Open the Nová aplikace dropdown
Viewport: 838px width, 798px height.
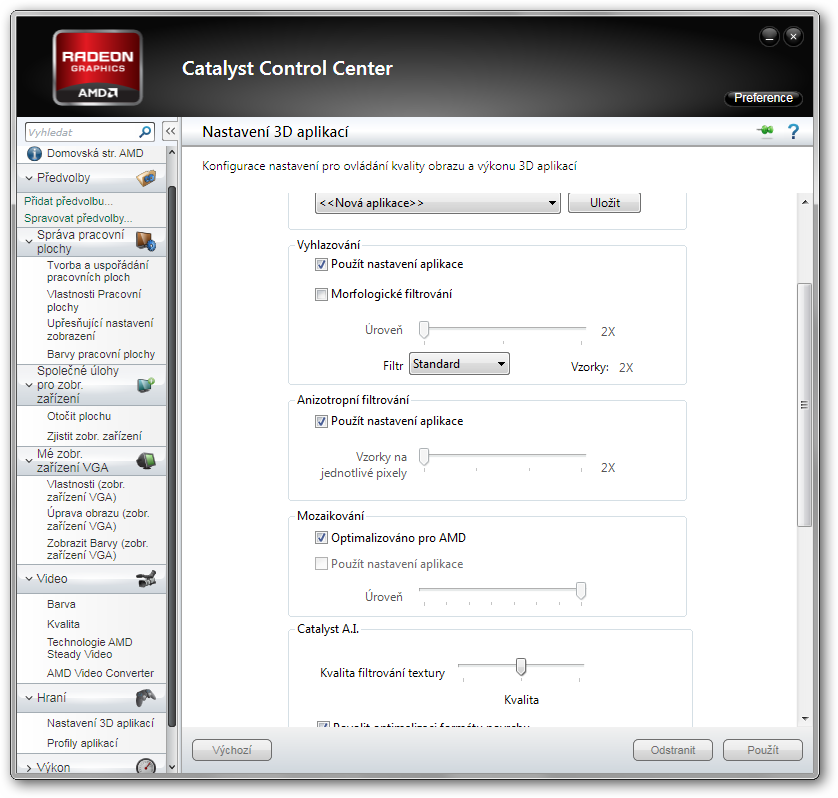pyautogui.click(x=437, y=203)
